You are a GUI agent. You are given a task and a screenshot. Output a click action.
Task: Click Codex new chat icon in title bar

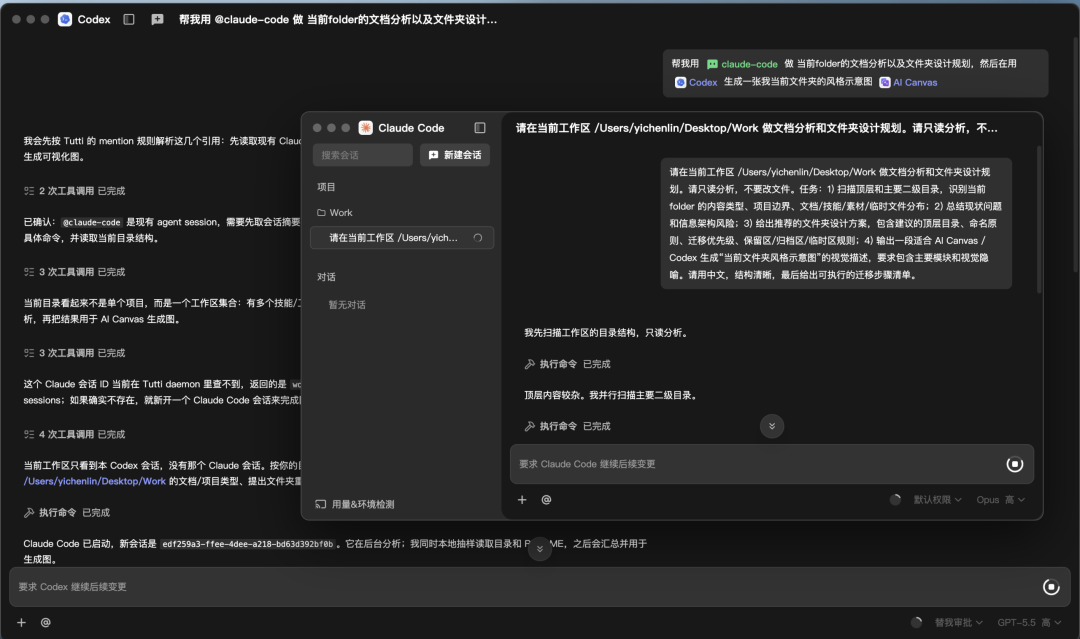point(157,19)
